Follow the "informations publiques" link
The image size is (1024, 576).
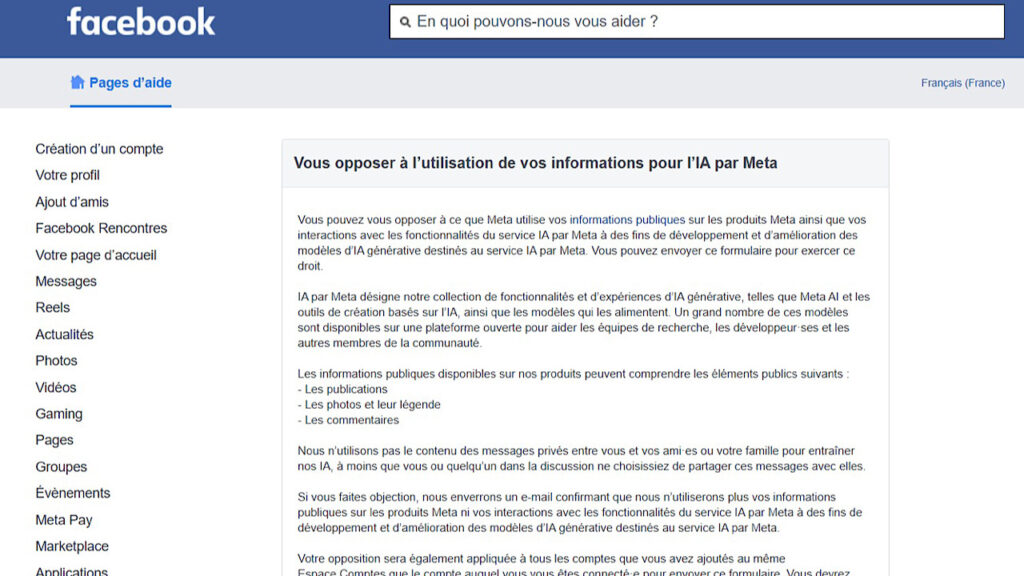pyautogui.click(x=627, y=220)
